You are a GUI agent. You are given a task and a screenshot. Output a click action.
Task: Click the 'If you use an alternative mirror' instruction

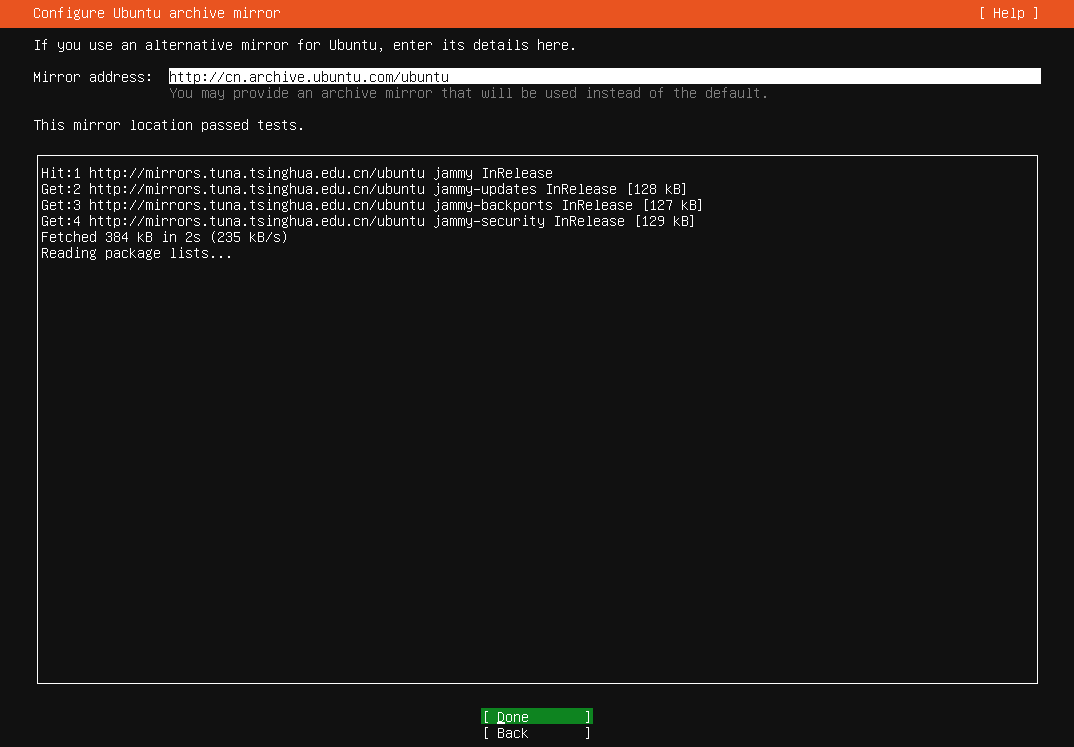pyautogui.click(x=305, y=45)
